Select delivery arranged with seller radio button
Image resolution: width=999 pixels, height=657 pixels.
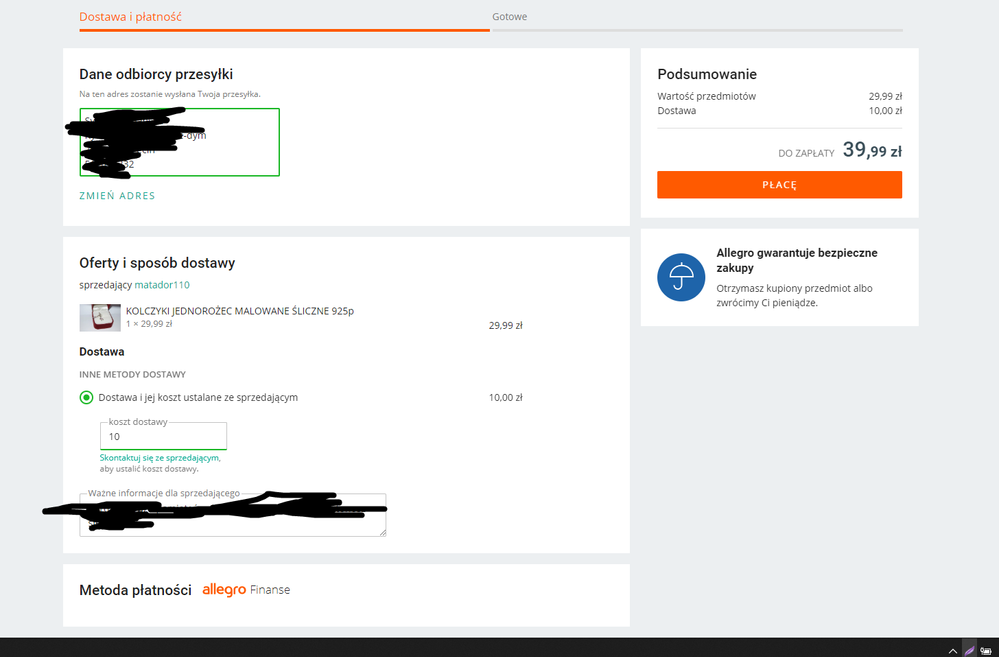[x=86, y=398]
